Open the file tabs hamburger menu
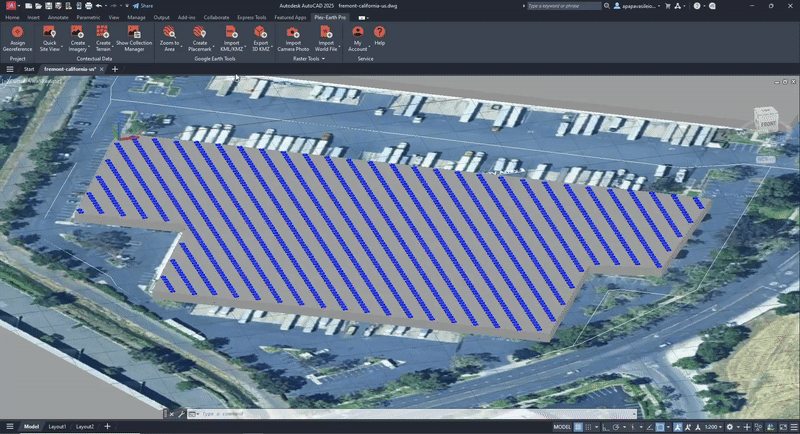 coord(10,69)
